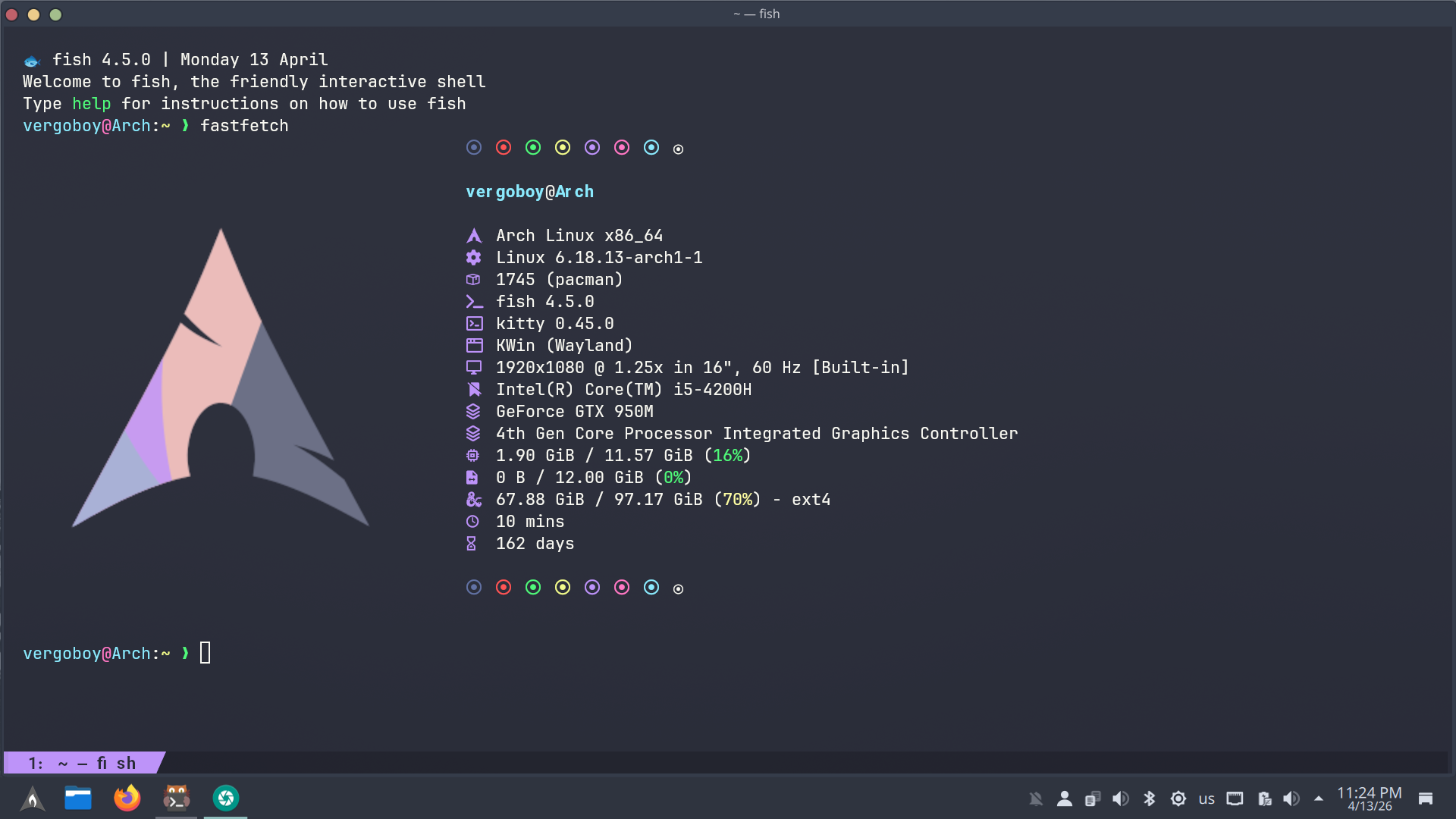Click the monitor icon beside '1920x1080'
The image size is (1456, 819).
pyautogui.click(x=474, y=368)
